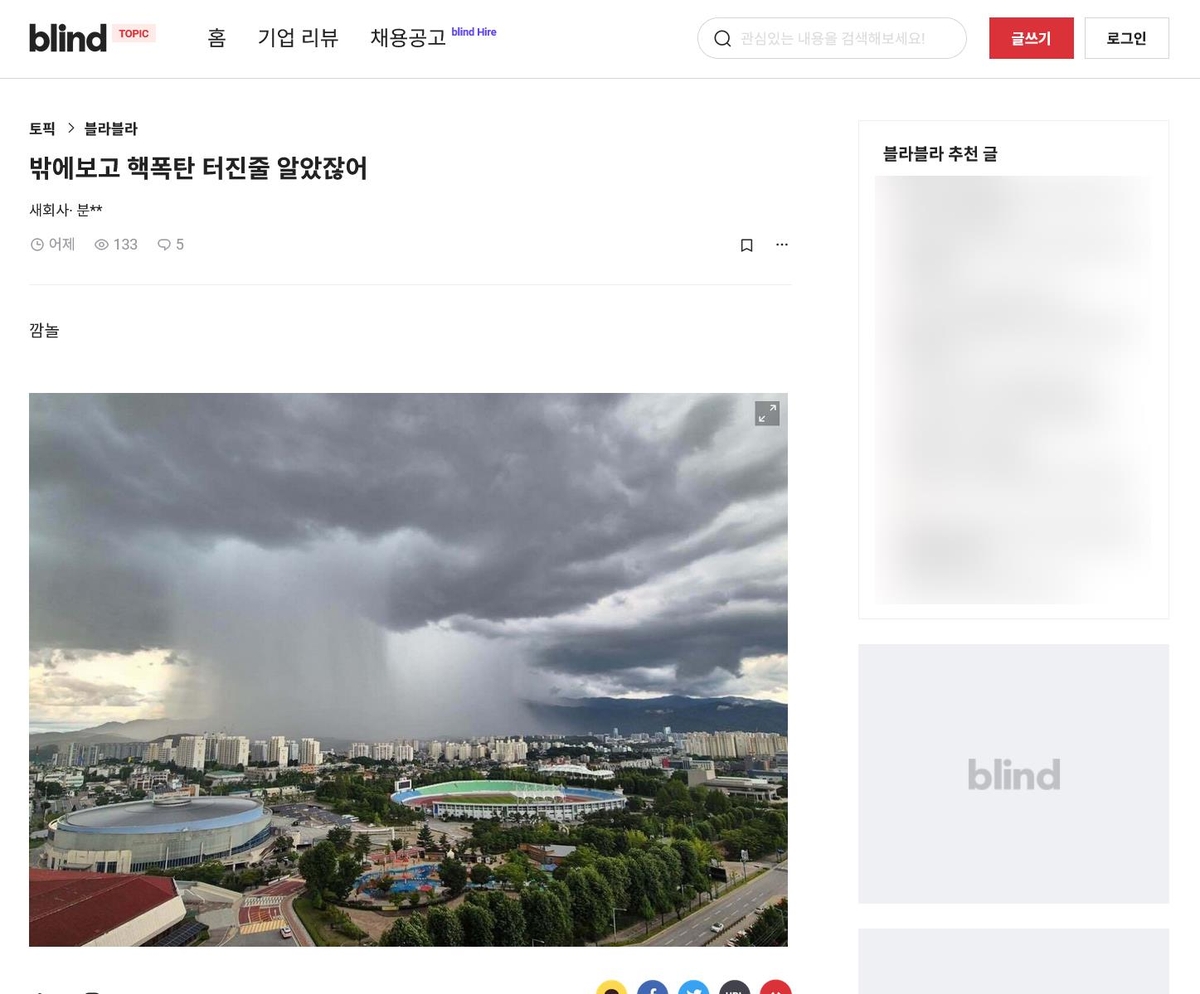This screenshot has width=1200, height=994.
Task: Open the 기업 리뷰 menu
Action: (298, 39)
